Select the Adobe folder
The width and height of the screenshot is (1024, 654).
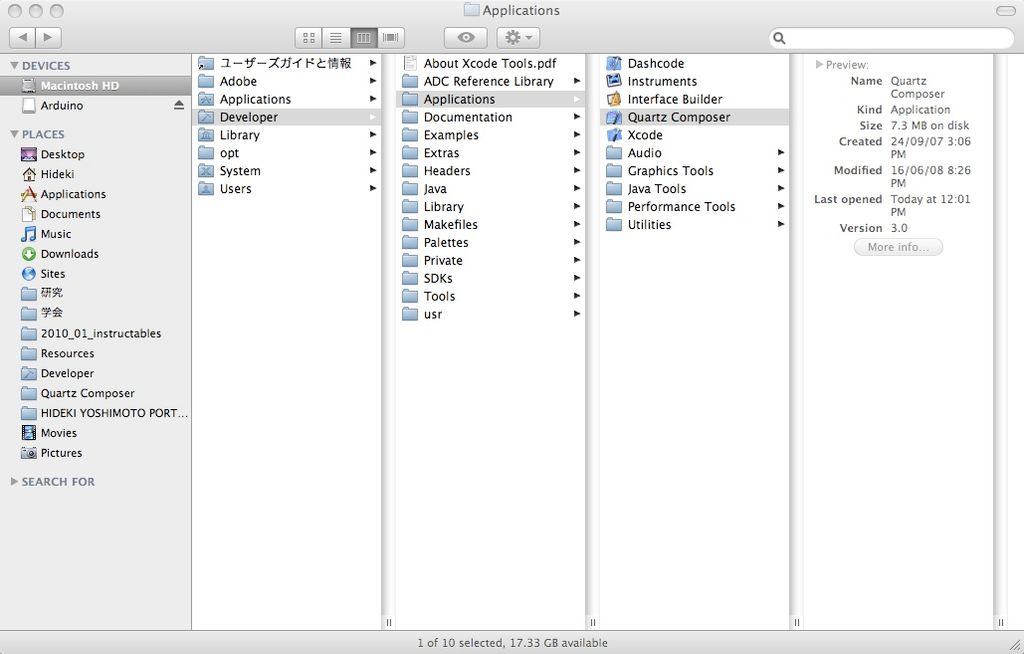coord(287,81)
